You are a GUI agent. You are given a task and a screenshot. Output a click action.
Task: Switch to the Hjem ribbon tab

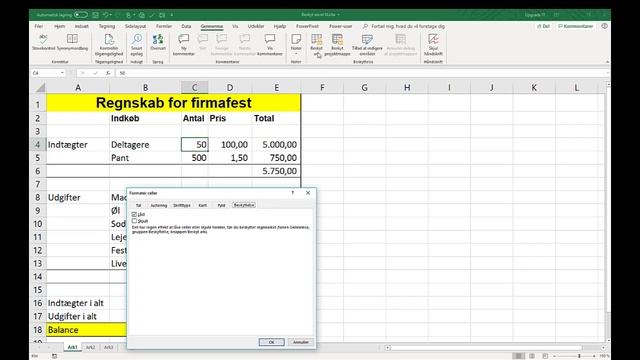click(x=60, y=26)
